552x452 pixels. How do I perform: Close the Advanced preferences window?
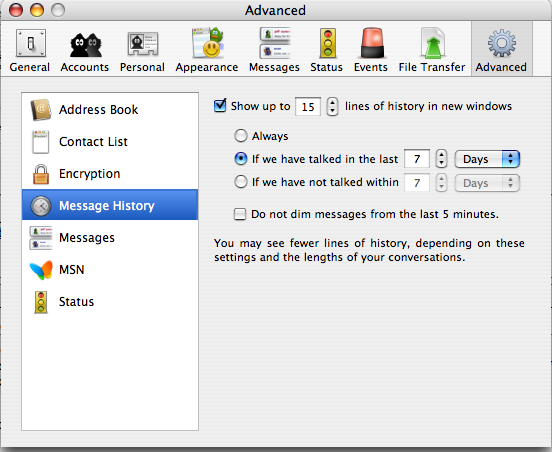point(16,10)
